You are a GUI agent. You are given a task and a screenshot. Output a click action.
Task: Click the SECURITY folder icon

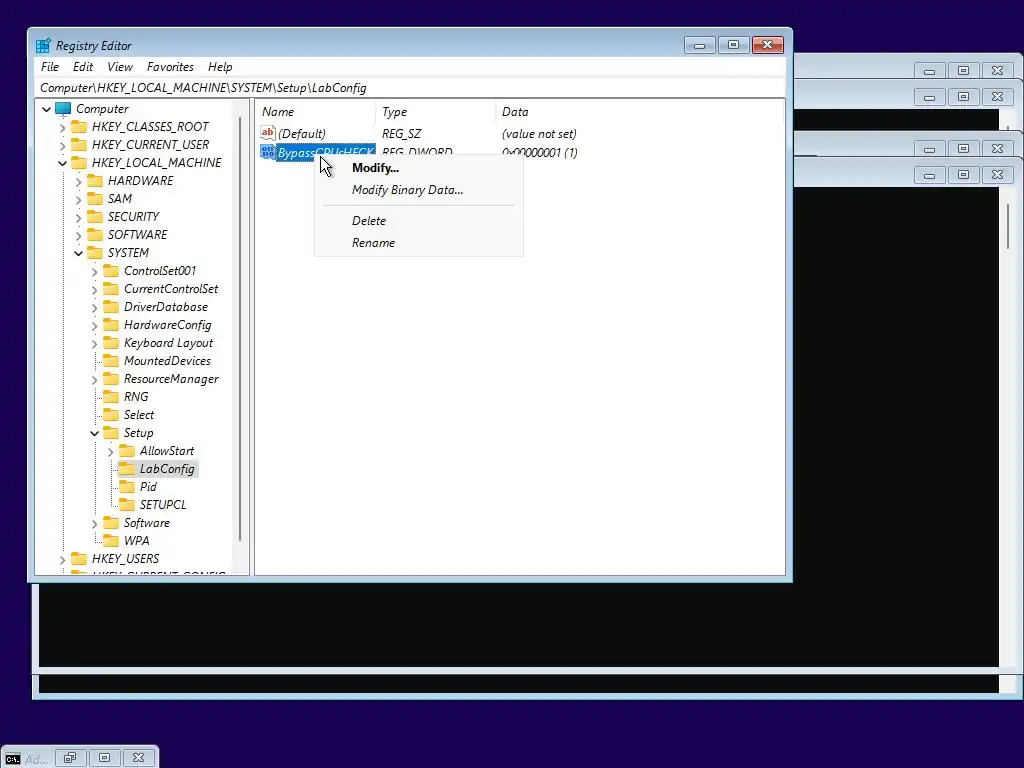tap(95, 217)
